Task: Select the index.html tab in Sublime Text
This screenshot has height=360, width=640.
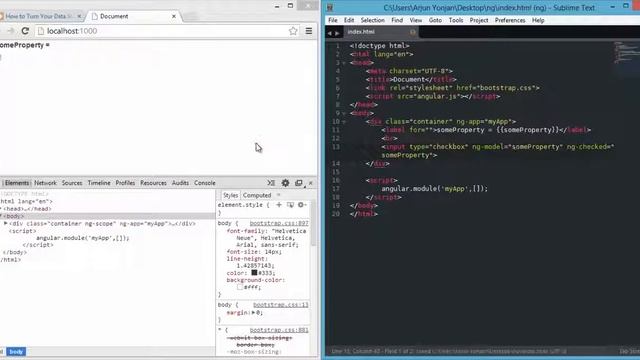Action: (x=380, y=32)
